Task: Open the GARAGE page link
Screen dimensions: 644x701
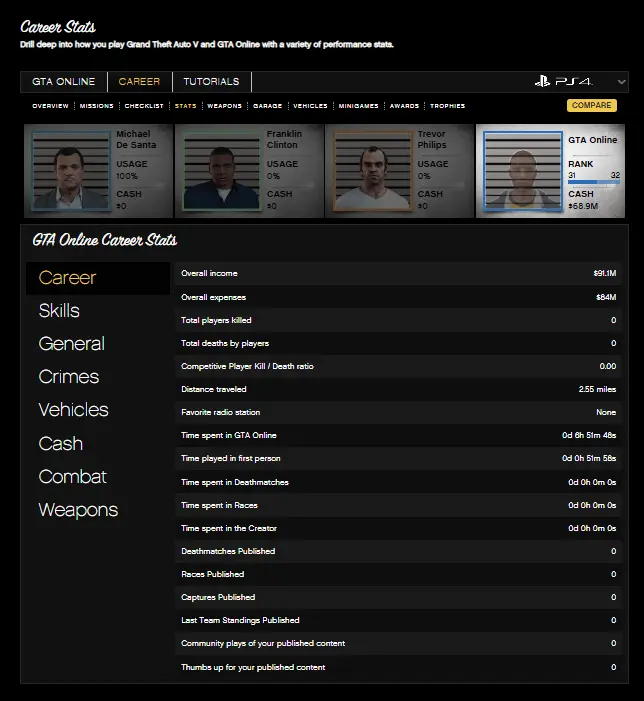Action: click(267, 106)
